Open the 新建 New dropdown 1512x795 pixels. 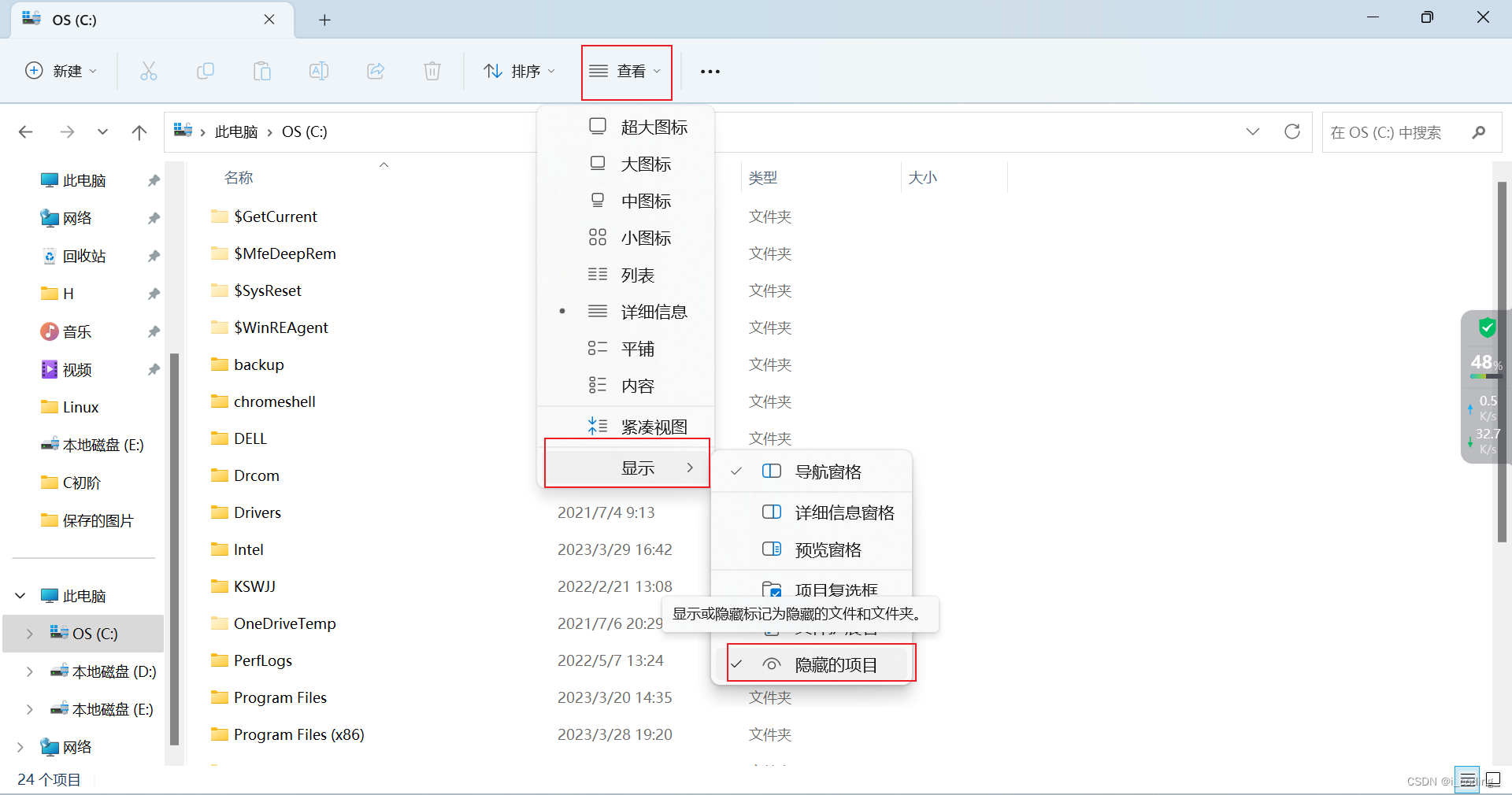(61, 71)
